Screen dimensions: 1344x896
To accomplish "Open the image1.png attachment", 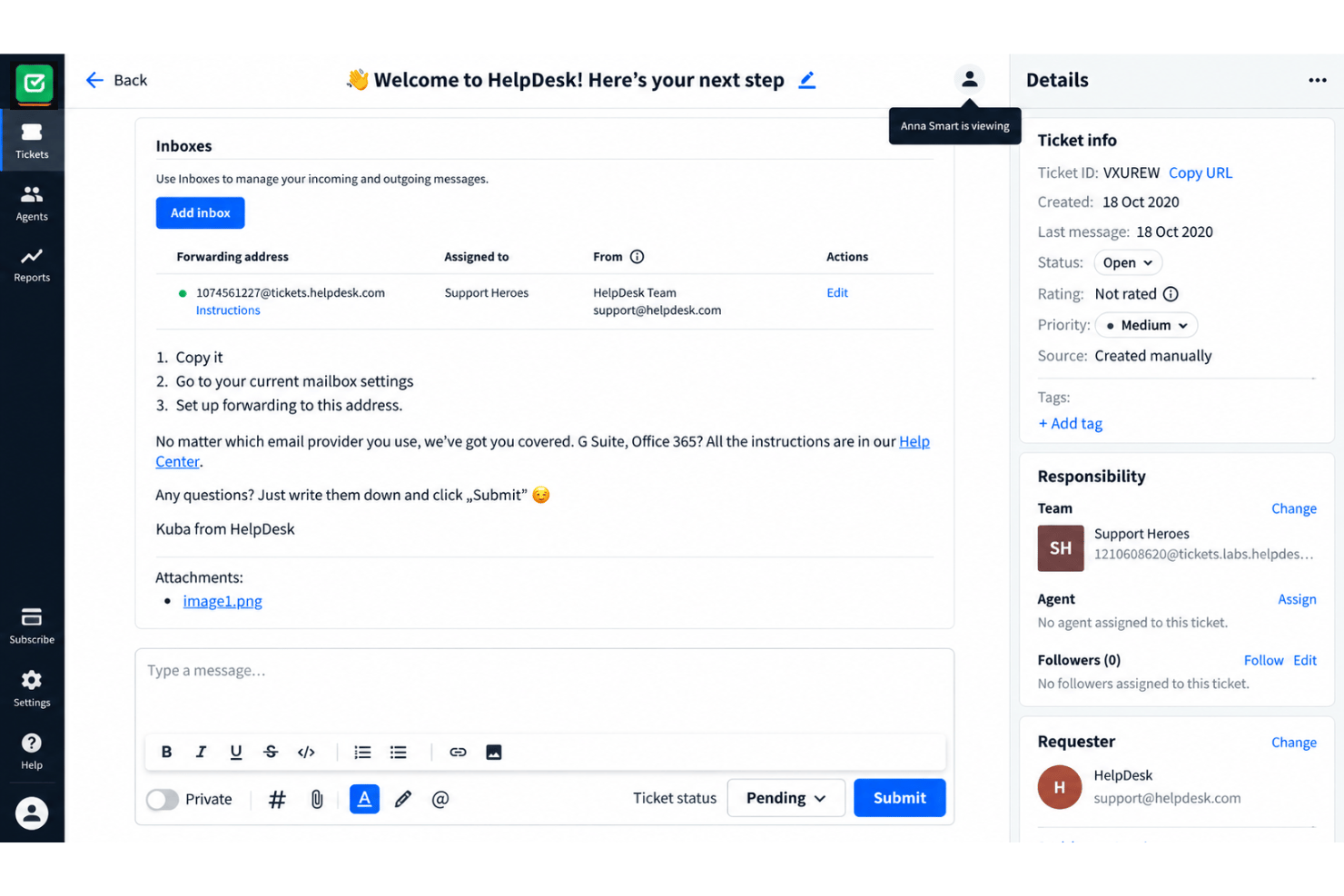I will point(222,601).
